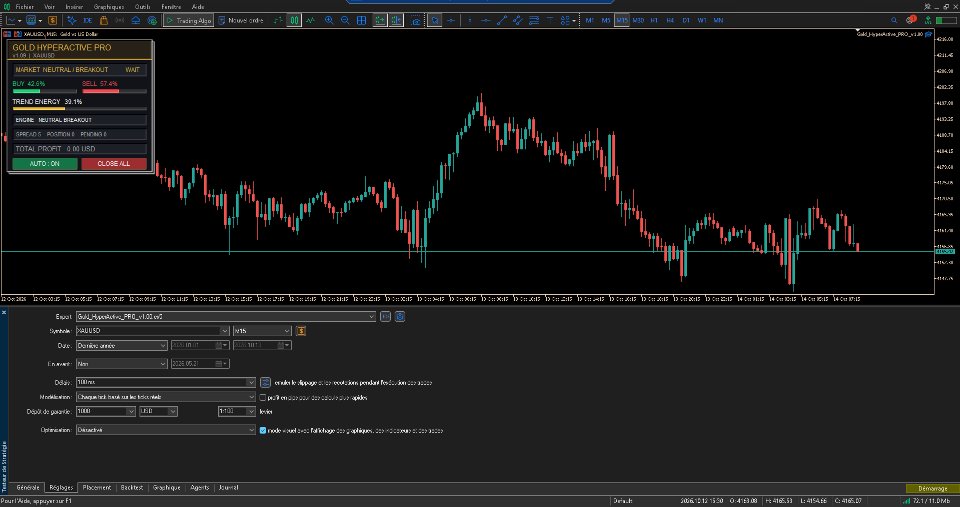Expand the 1:100 leverage dropdown

(x=250, y=411)
